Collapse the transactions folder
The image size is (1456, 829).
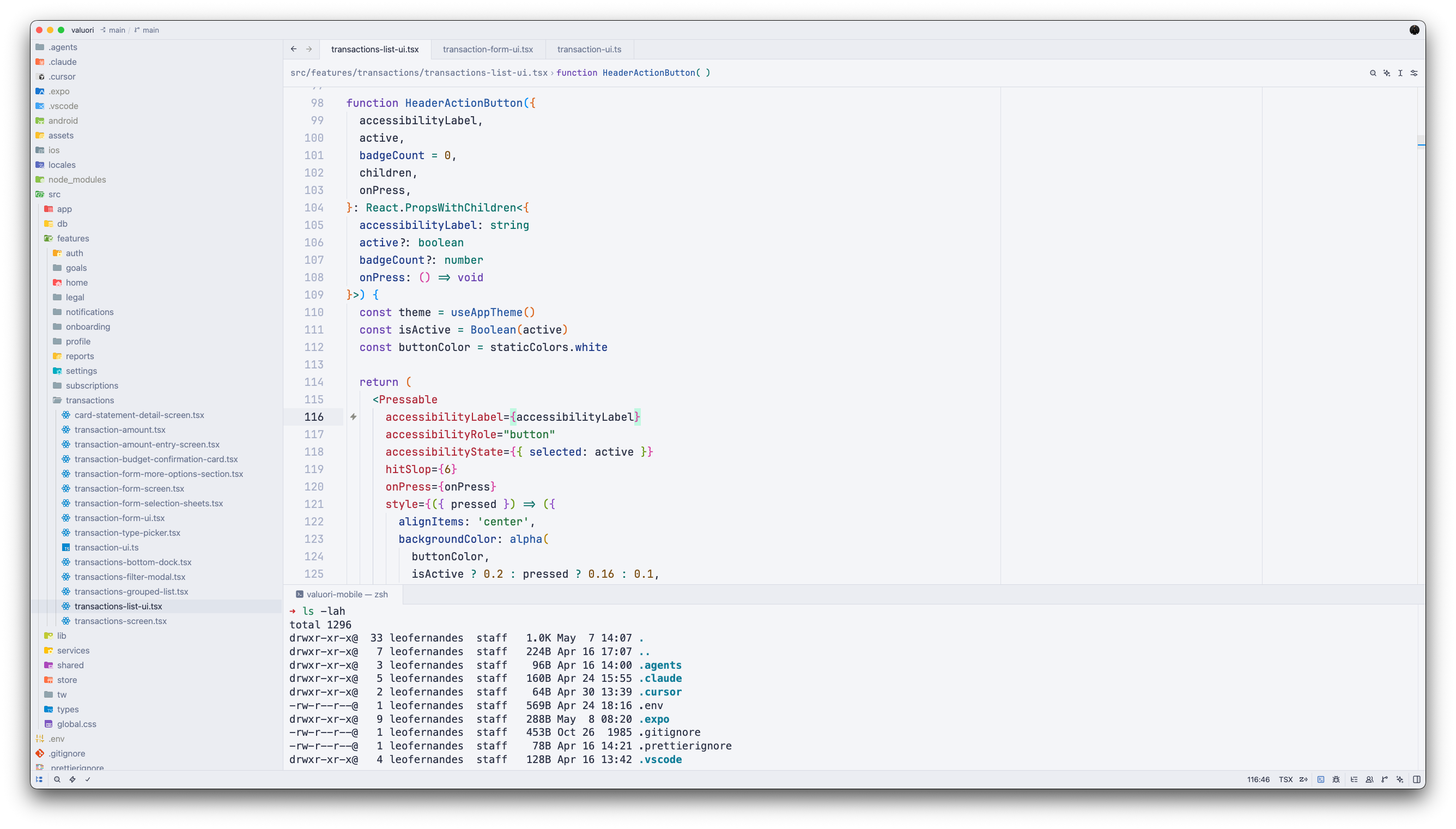point(89,400)
